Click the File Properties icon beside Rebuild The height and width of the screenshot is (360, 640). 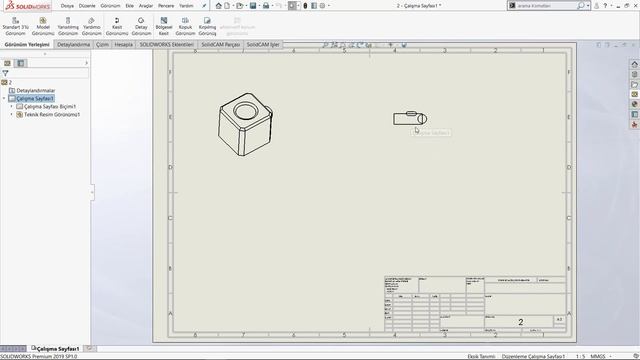314,6
